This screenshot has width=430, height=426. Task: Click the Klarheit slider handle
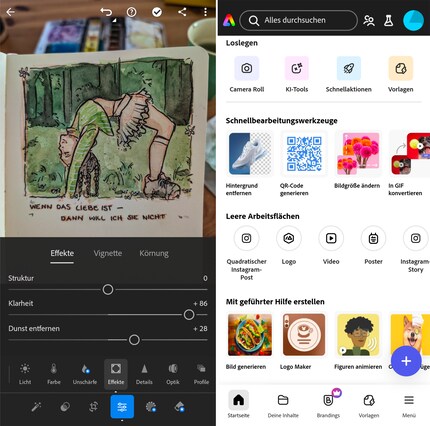[x=189, y=315]
